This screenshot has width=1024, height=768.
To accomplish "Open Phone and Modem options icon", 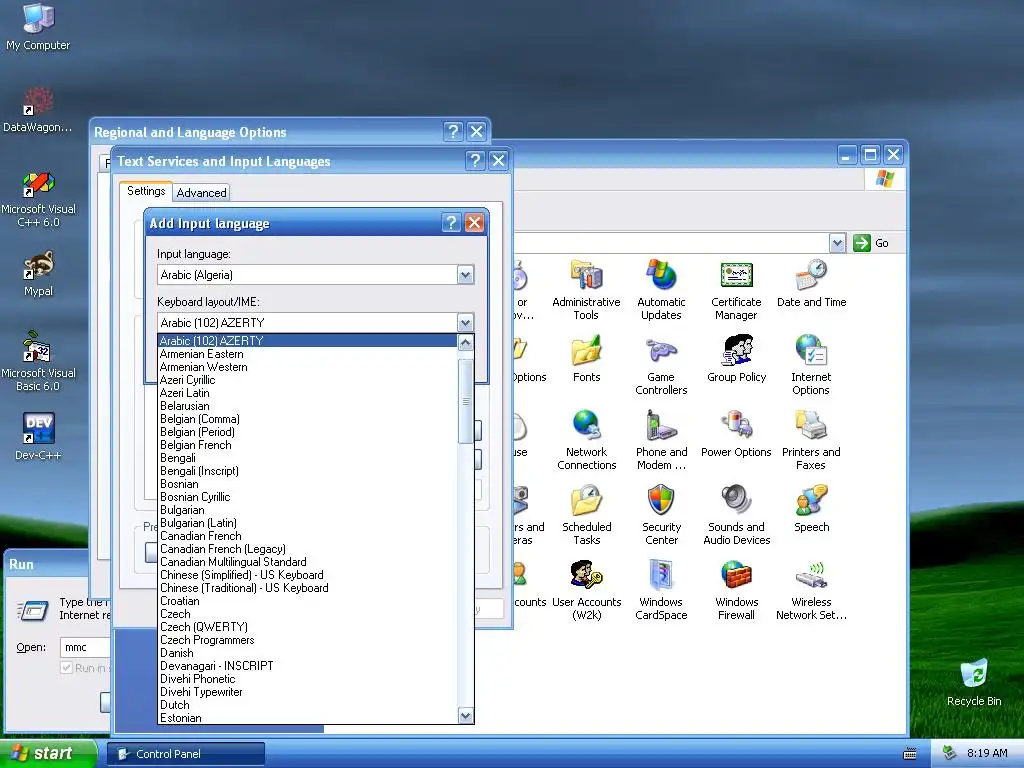I will [x=661, y=440].
